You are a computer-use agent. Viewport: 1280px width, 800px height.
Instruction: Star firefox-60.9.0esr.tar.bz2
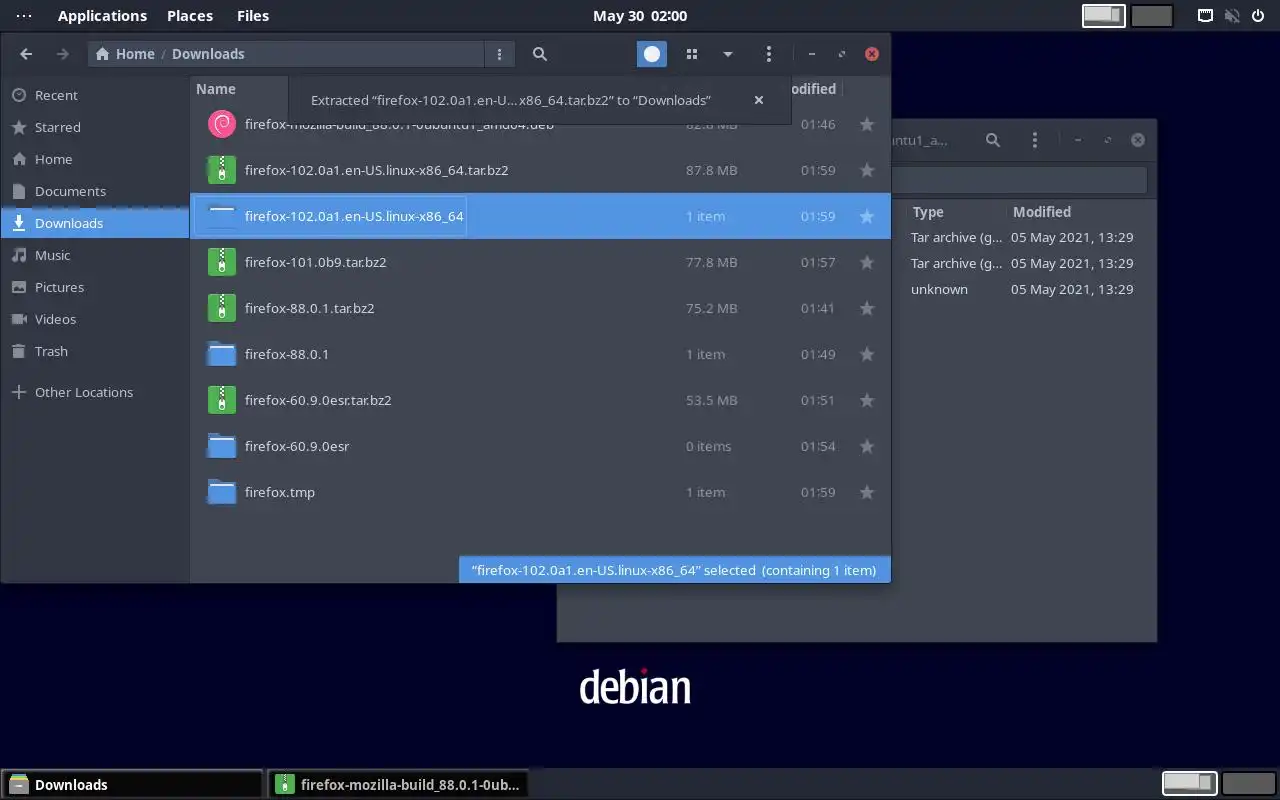(x=867, y=400)
